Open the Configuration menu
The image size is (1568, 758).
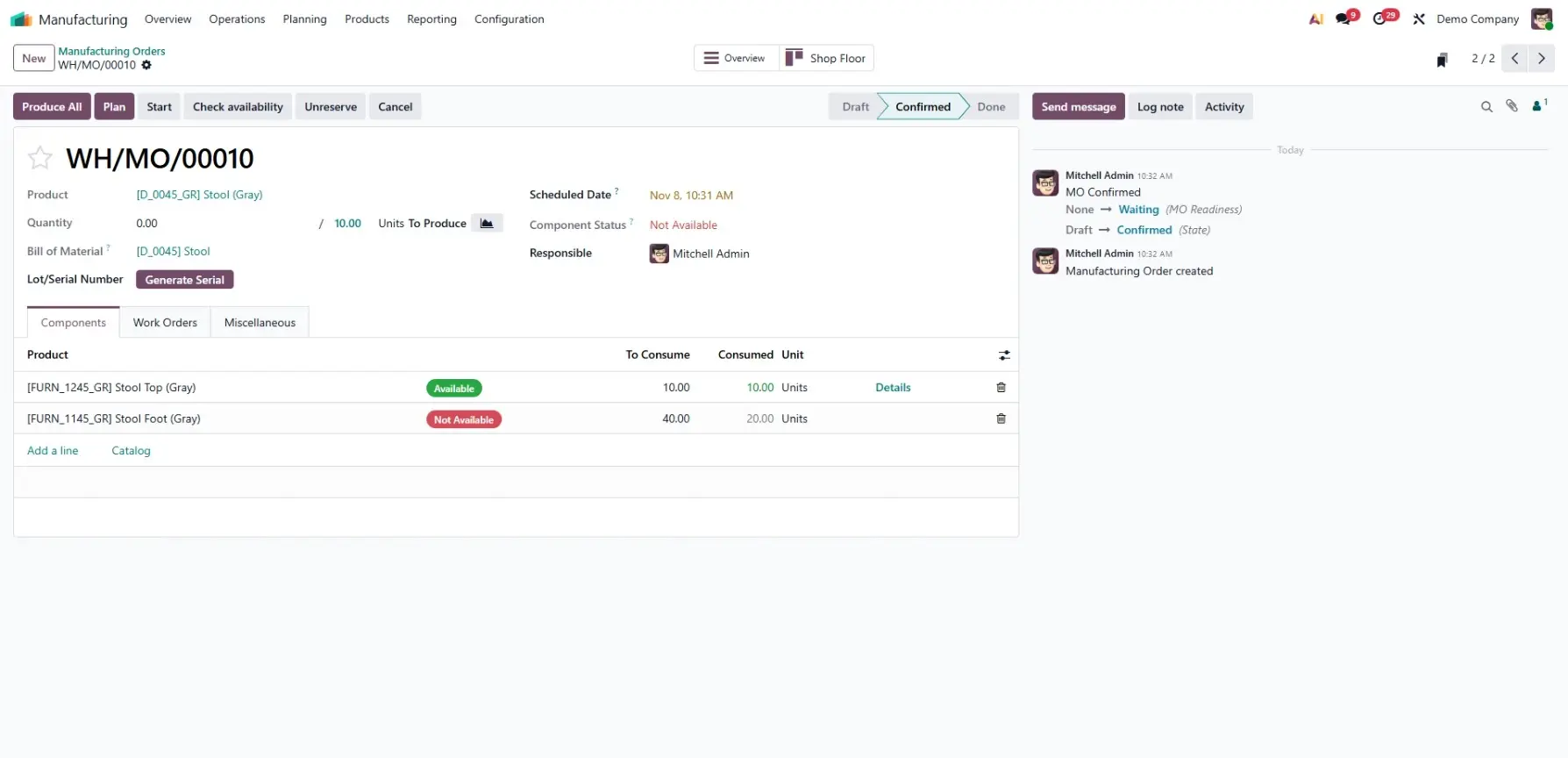pos(509,19)
